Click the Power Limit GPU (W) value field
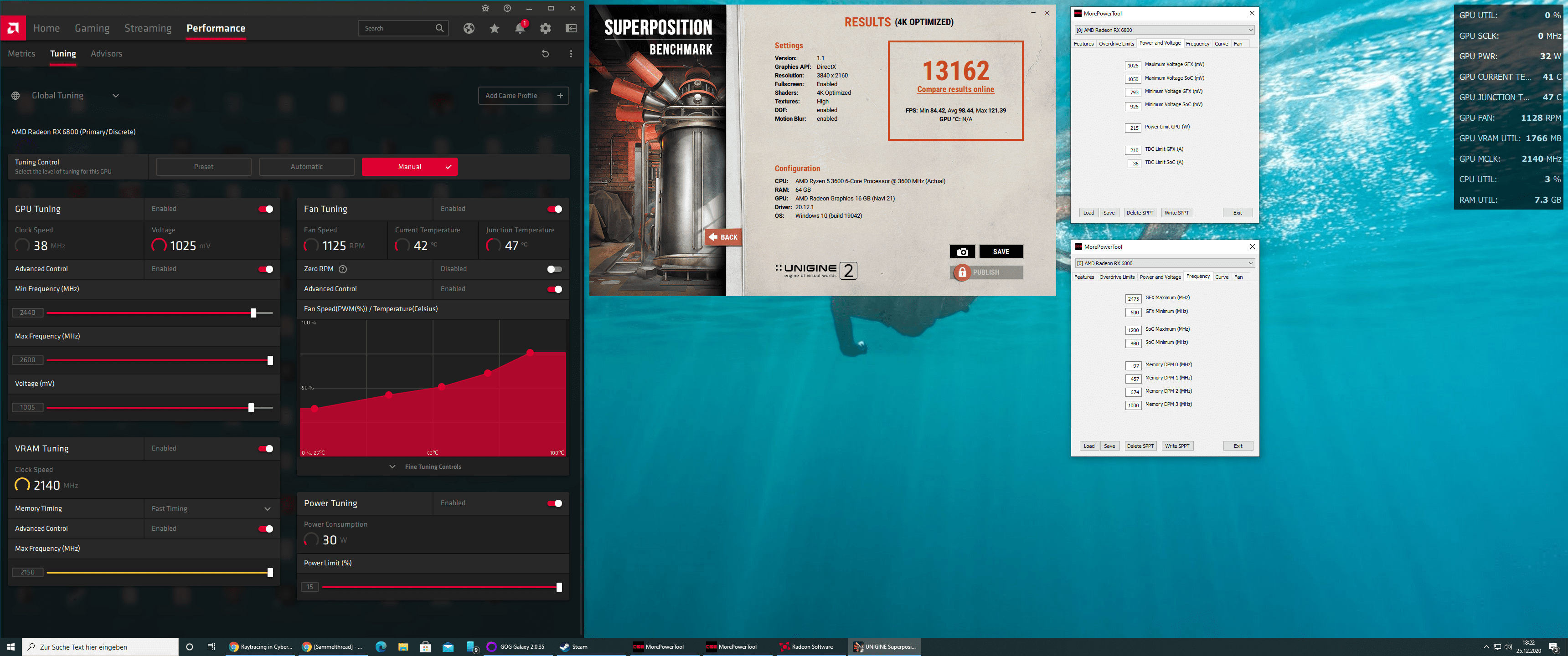 click(x=1134, y=128)
